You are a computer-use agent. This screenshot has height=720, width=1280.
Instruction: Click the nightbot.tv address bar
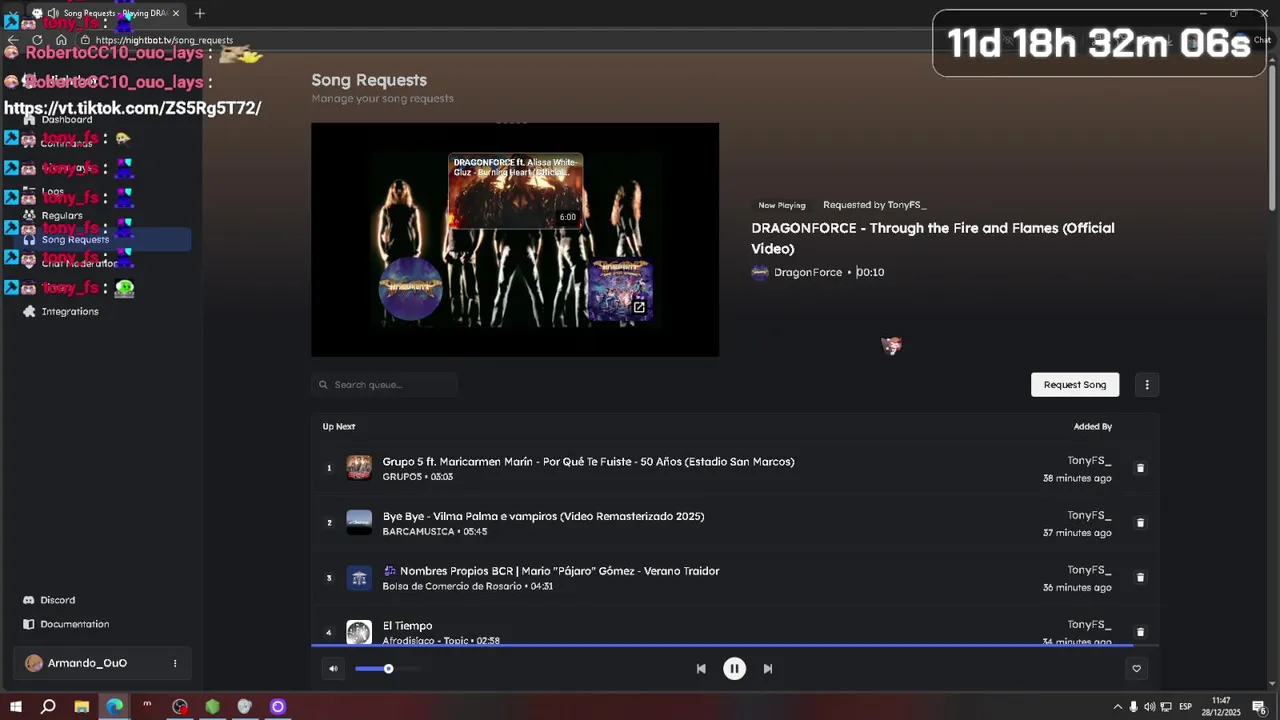click(x=164, y=40)
